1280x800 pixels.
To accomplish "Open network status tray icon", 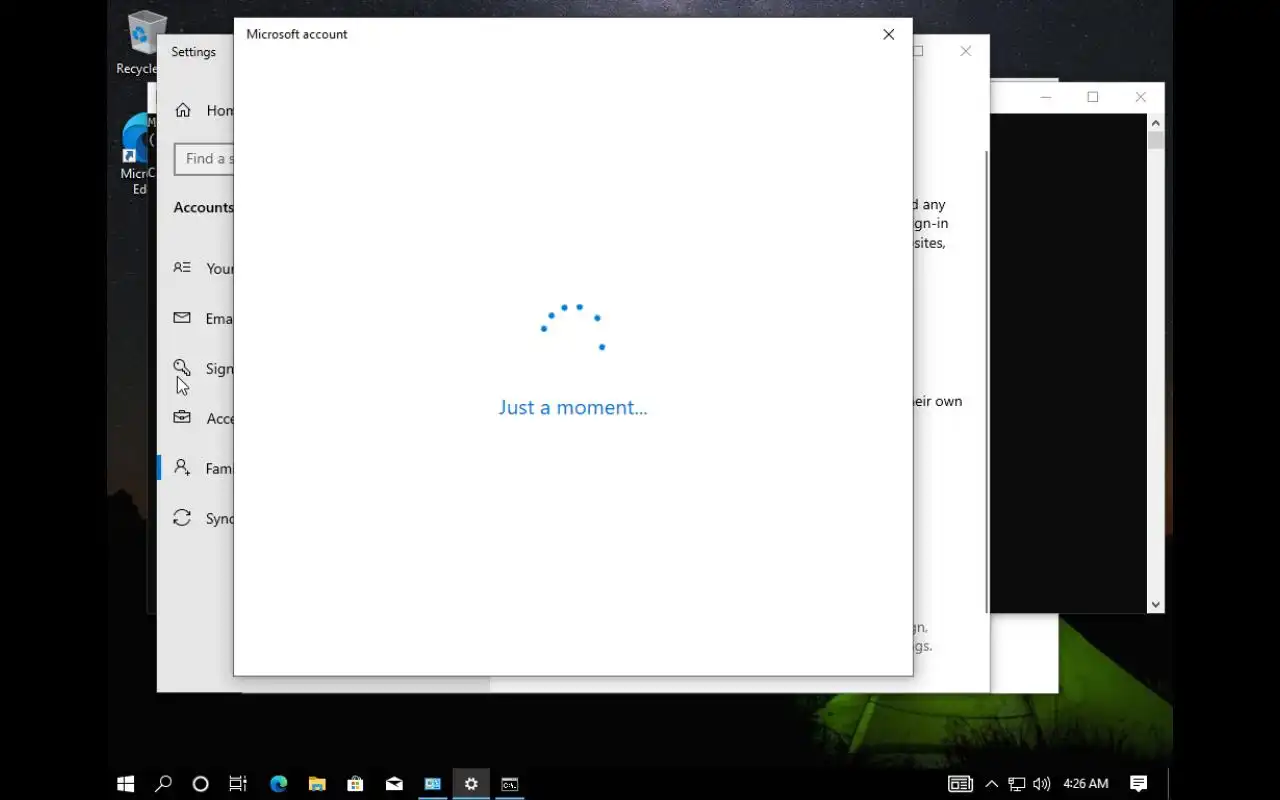I will point(1017,784).
